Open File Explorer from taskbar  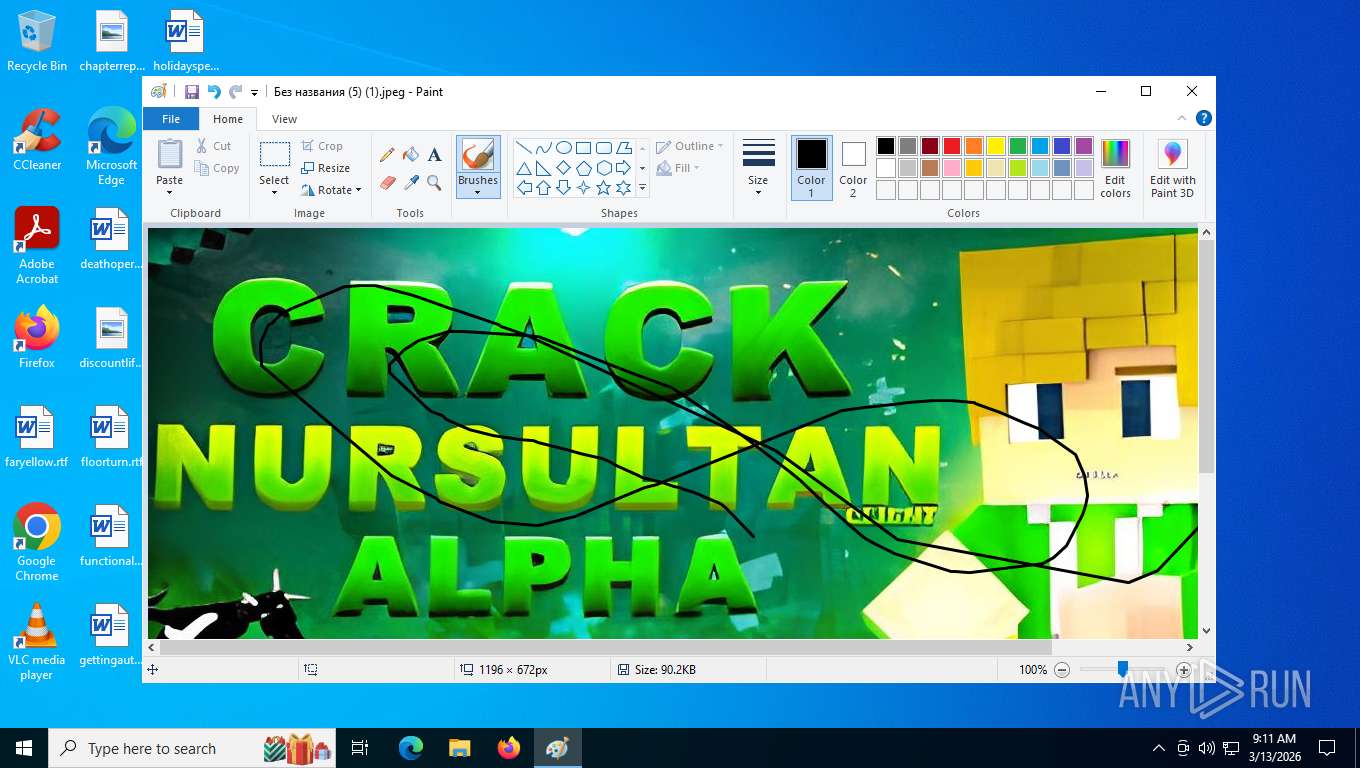[x=460, y=748]
